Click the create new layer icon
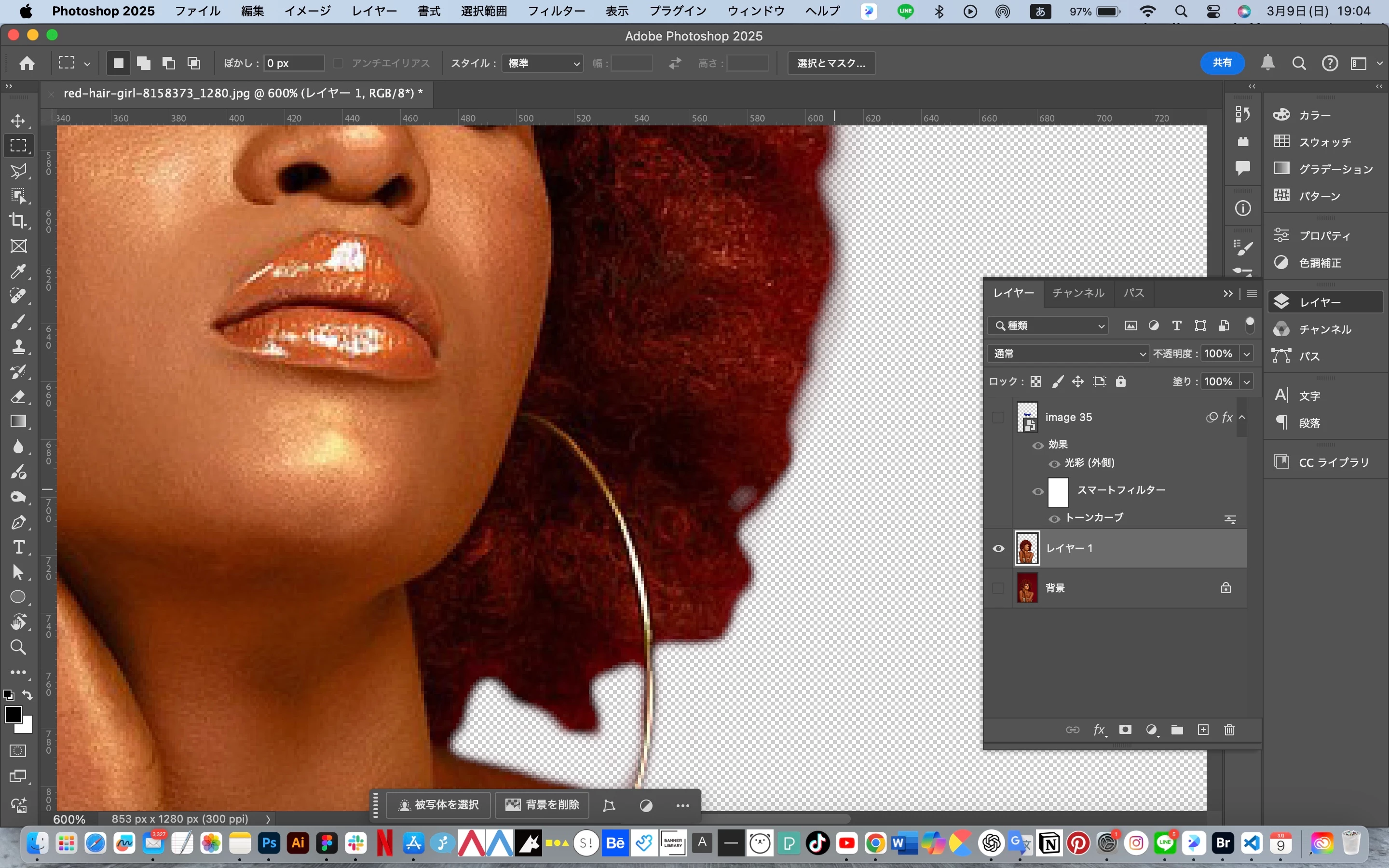Viewport: 1389px width, 868px height. pyautogui.click(x=1203, y=730)
